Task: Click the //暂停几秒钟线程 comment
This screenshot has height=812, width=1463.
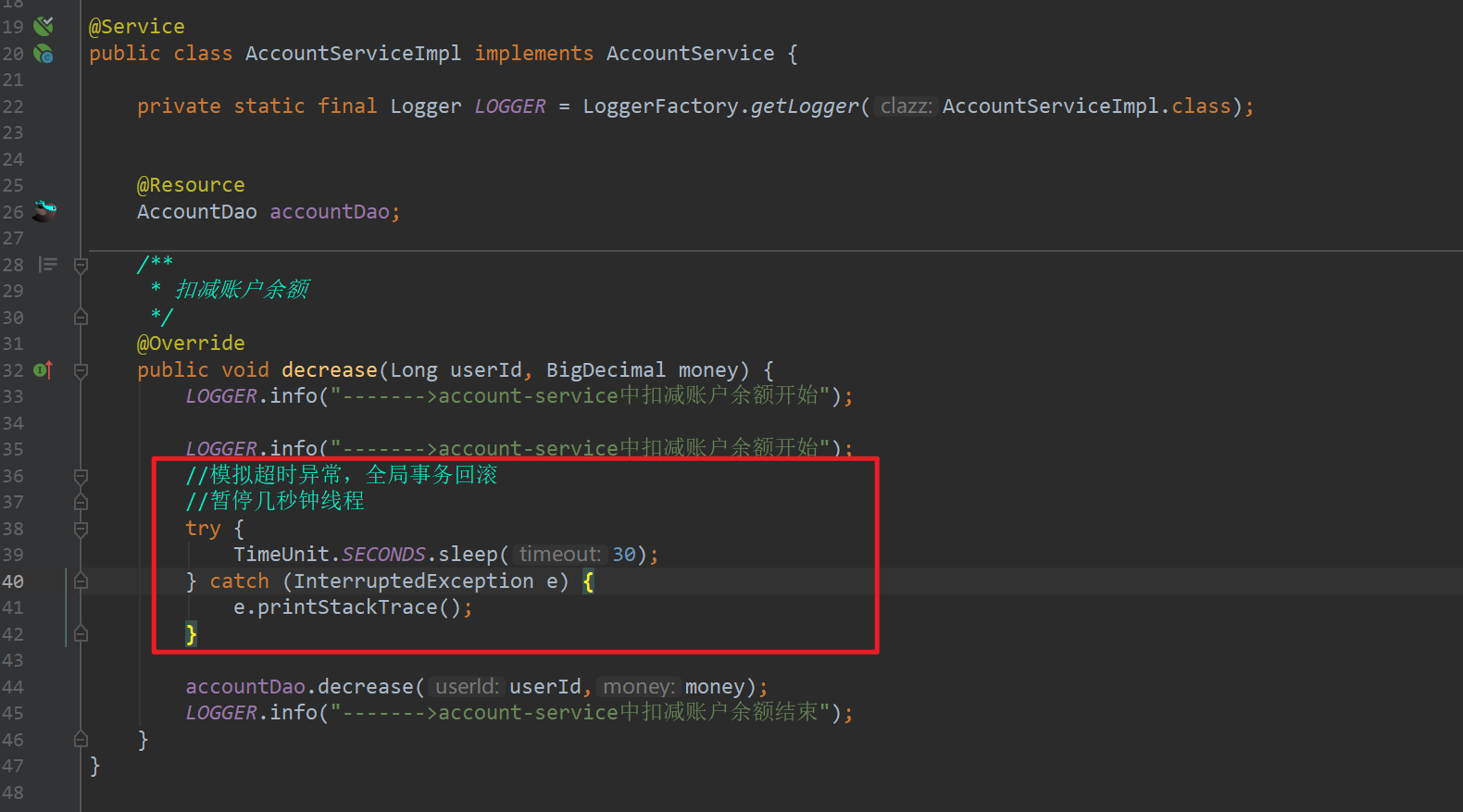Action: (275, 501)
